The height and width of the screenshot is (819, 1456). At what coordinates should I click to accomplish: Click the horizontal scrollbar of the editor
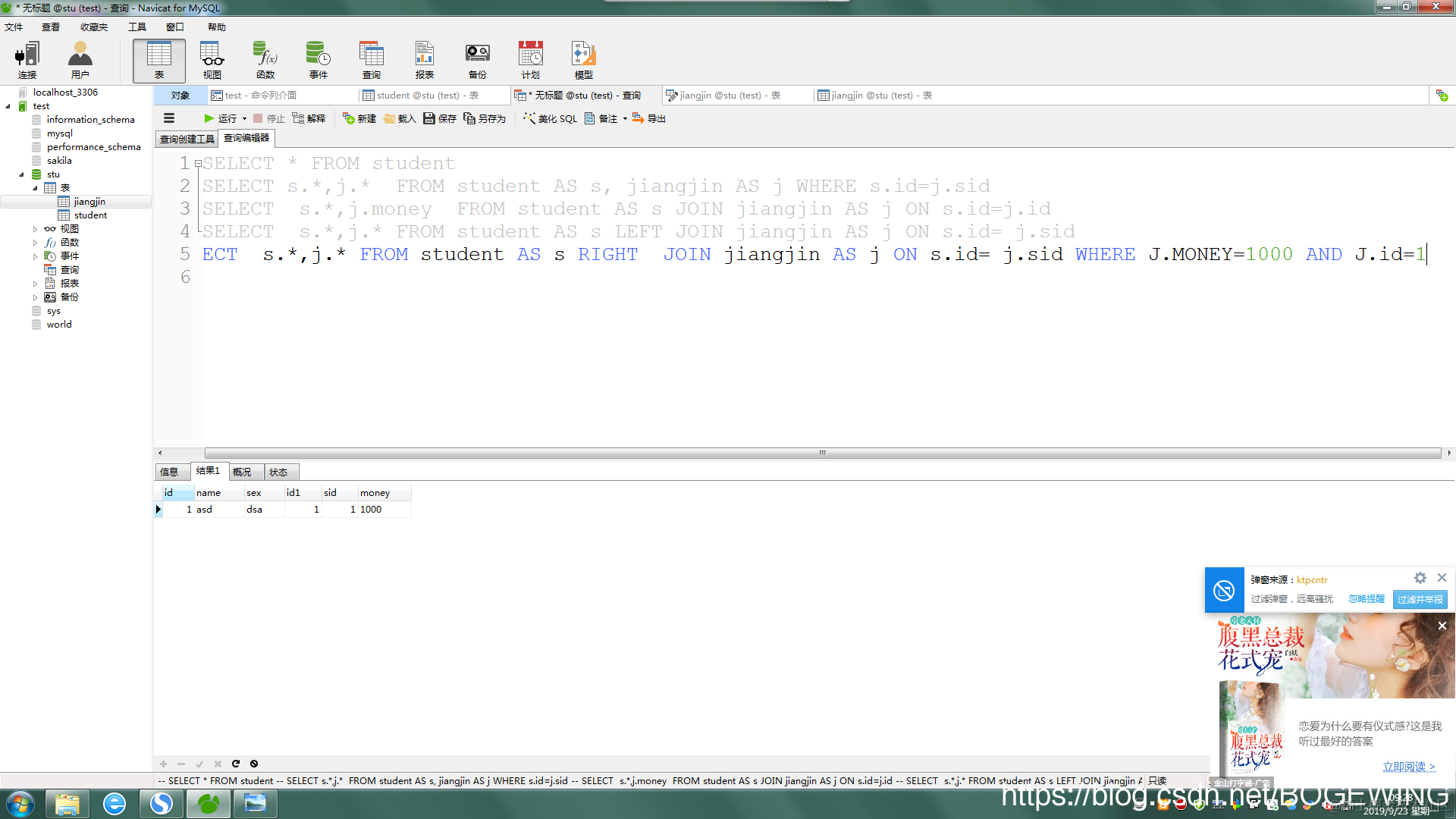tap(822, 453)
